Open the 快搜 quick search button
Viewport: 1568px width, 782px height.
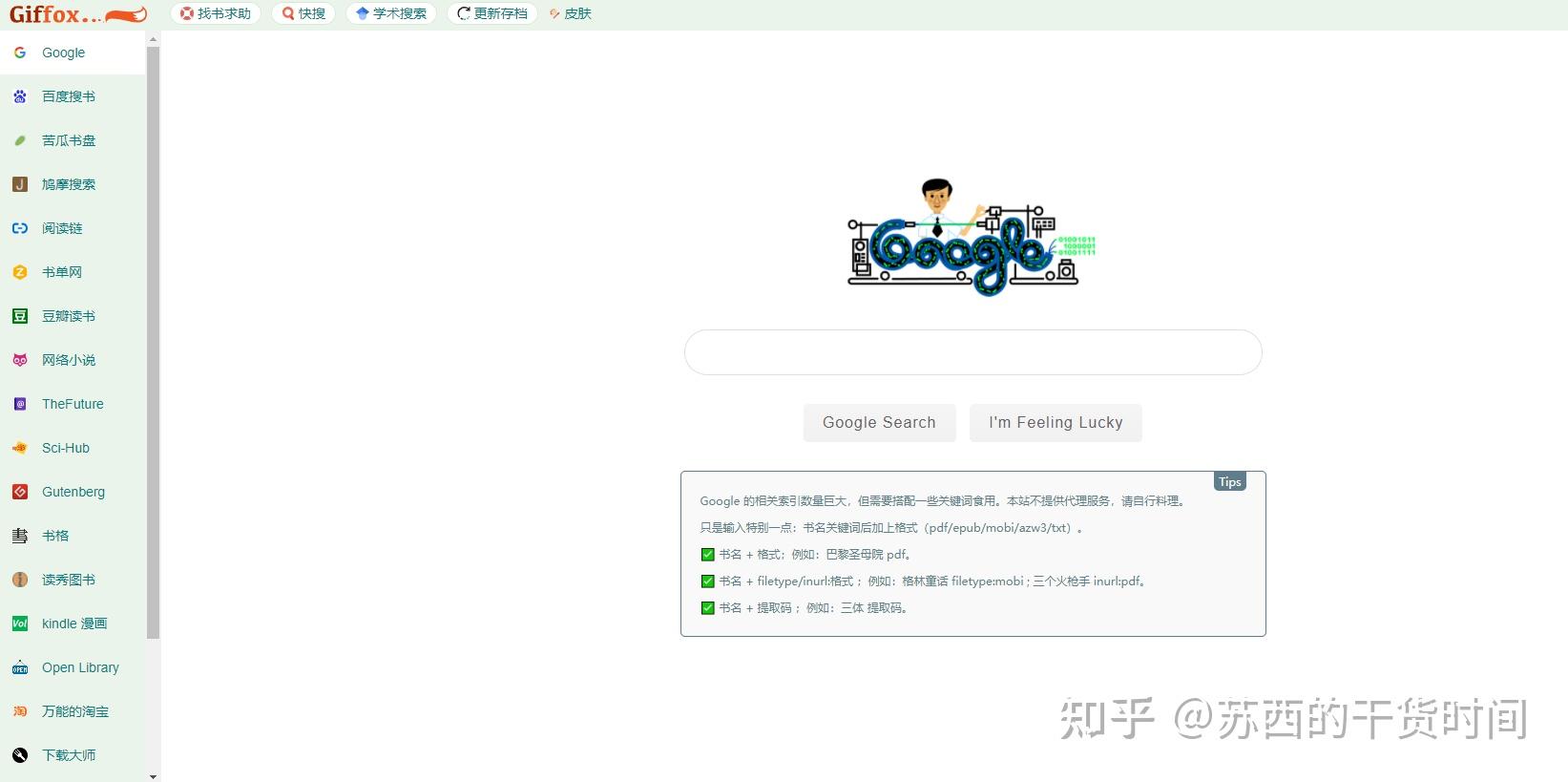pyautogui.click(x=303, y=13)
